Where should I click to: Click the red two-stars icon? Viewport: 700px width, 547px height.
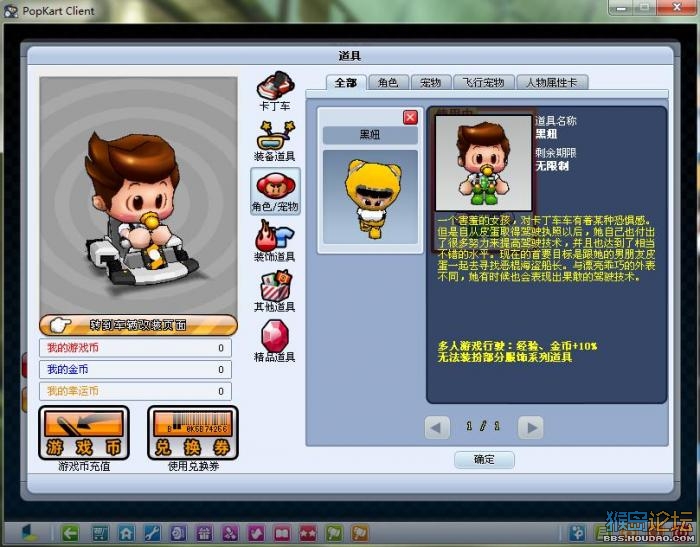click(x=308, y=533)
